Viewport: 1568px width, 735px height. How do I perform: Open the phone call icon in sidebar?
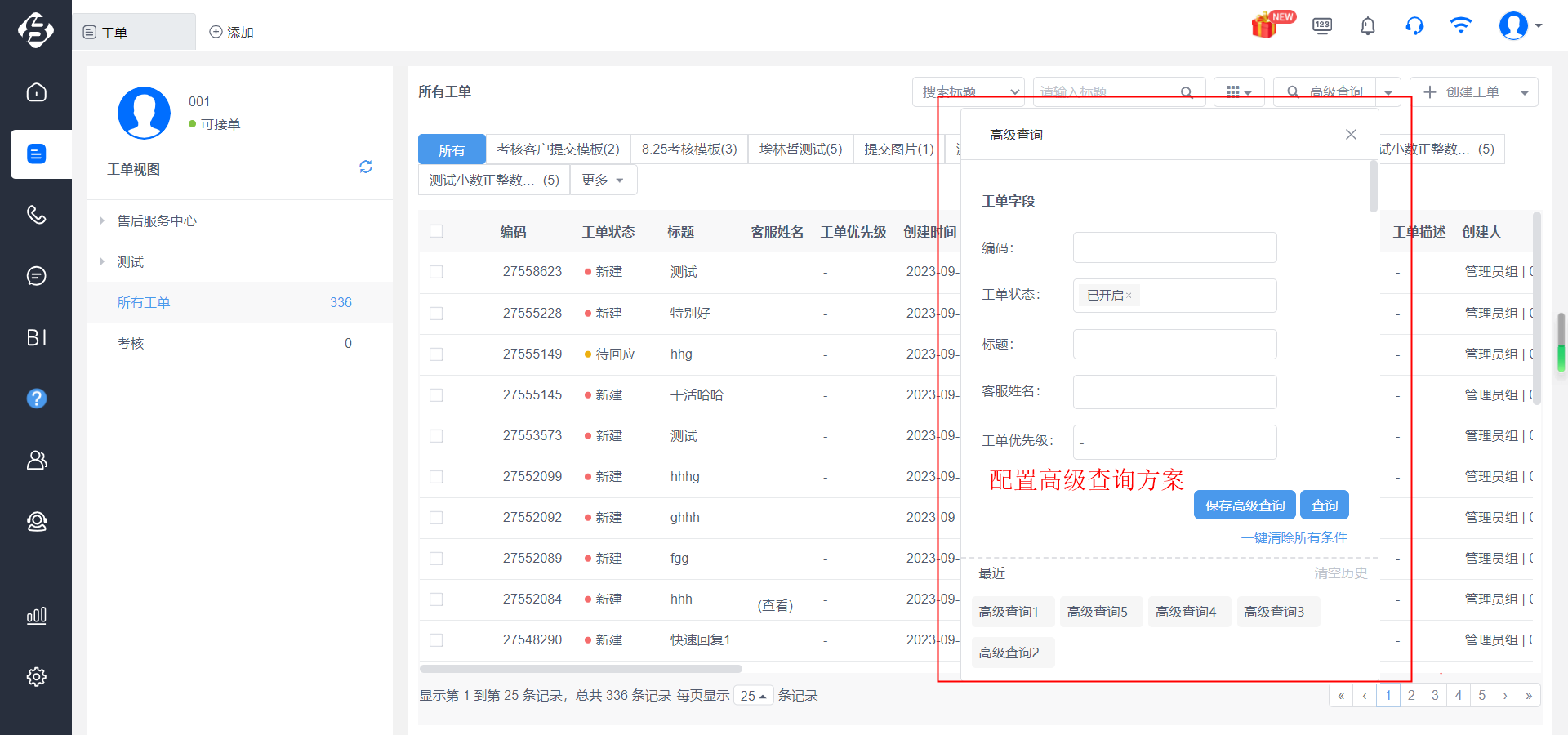tap(36, 215)
